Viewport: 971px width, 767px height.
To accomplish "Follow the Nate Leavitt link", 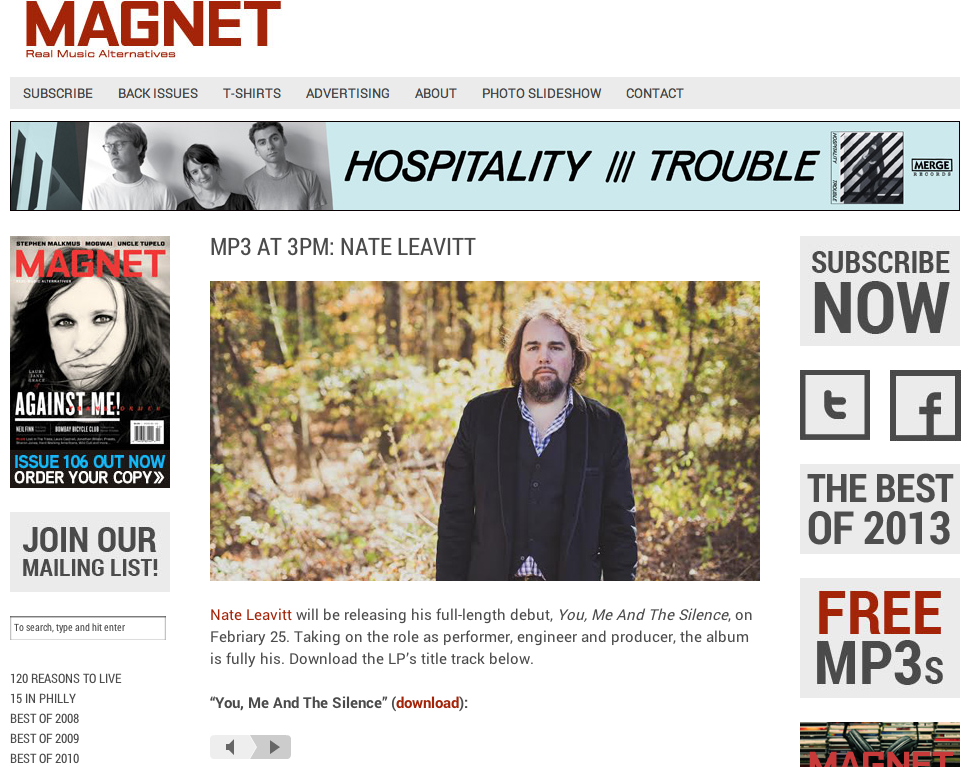I will click(251, 615).
